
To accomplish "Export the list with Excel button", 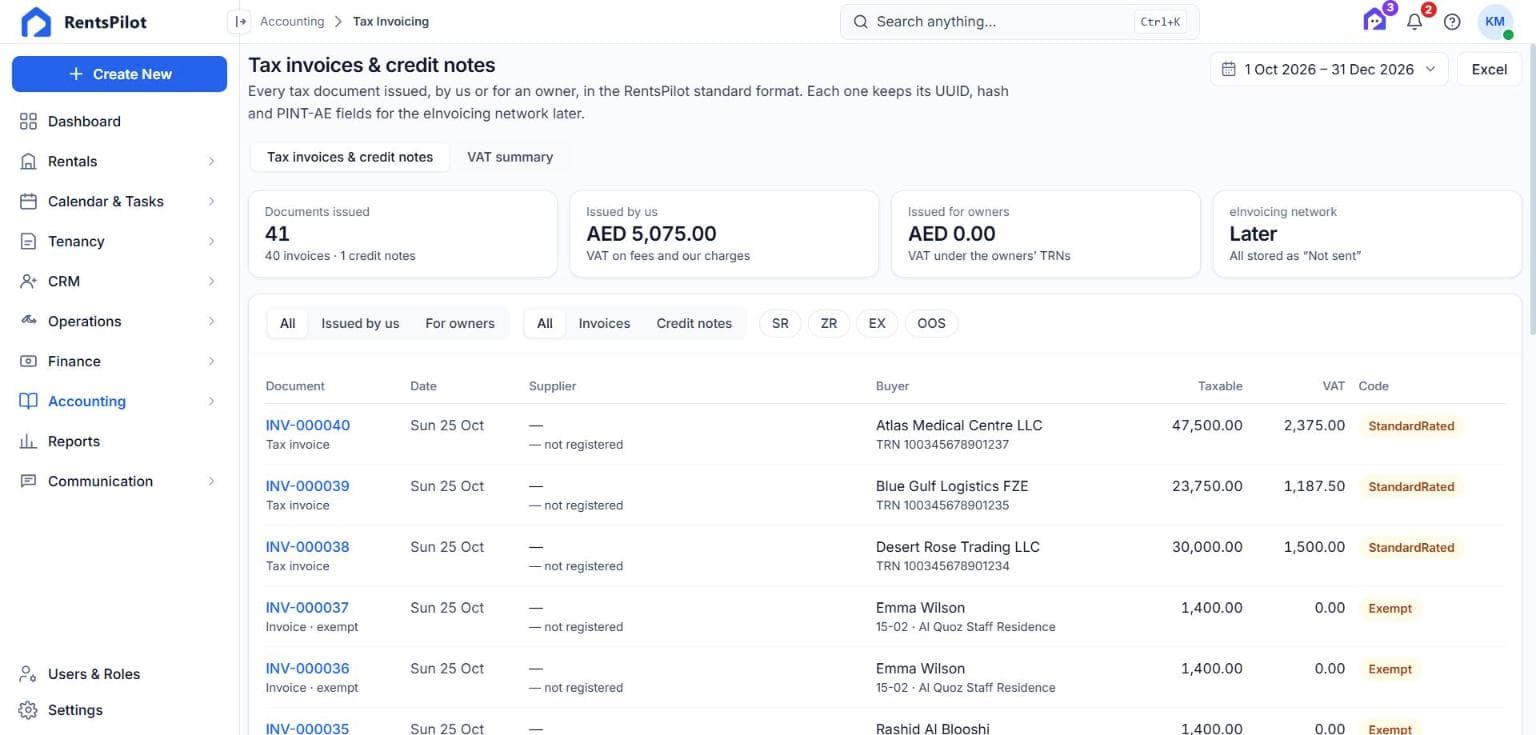I will [x=1489, y=69].
